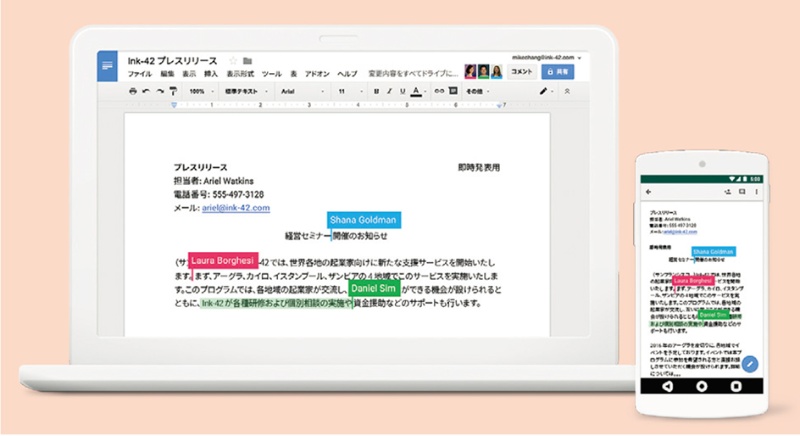
Task: Toggle underline formatting
Action: click(404, 91)
